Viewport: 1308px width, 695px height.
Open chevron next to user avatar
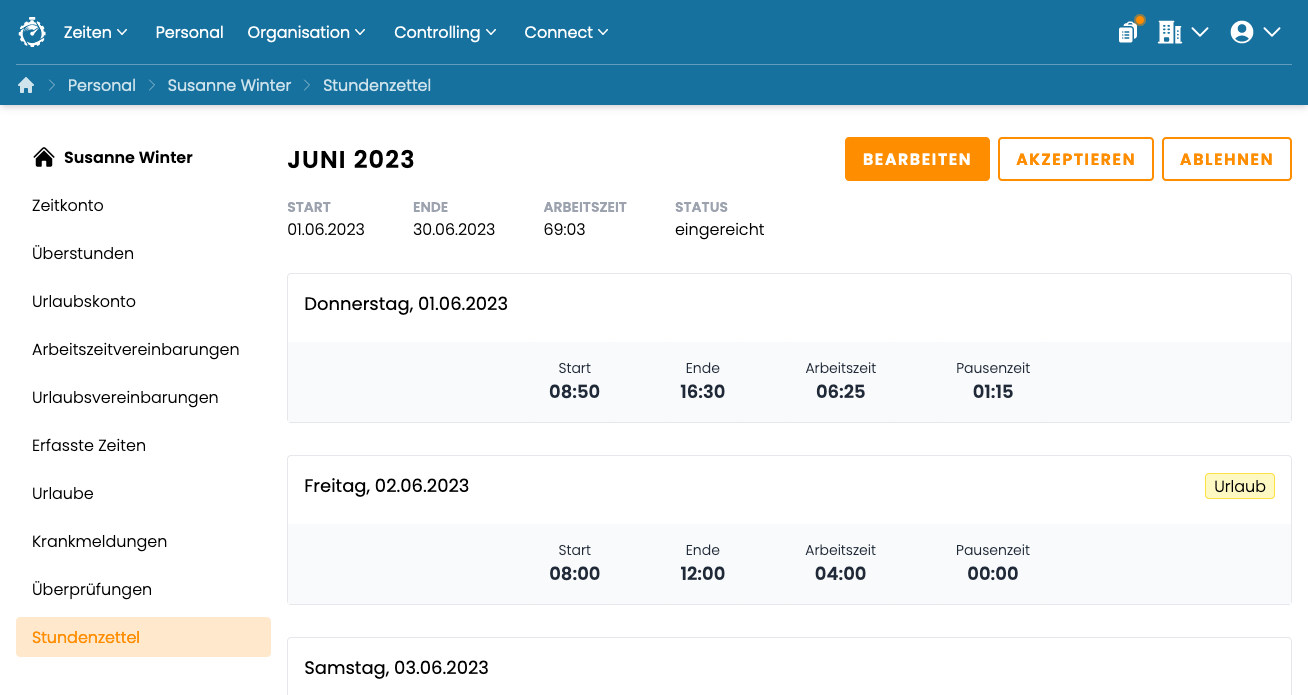coord(1272,32)
